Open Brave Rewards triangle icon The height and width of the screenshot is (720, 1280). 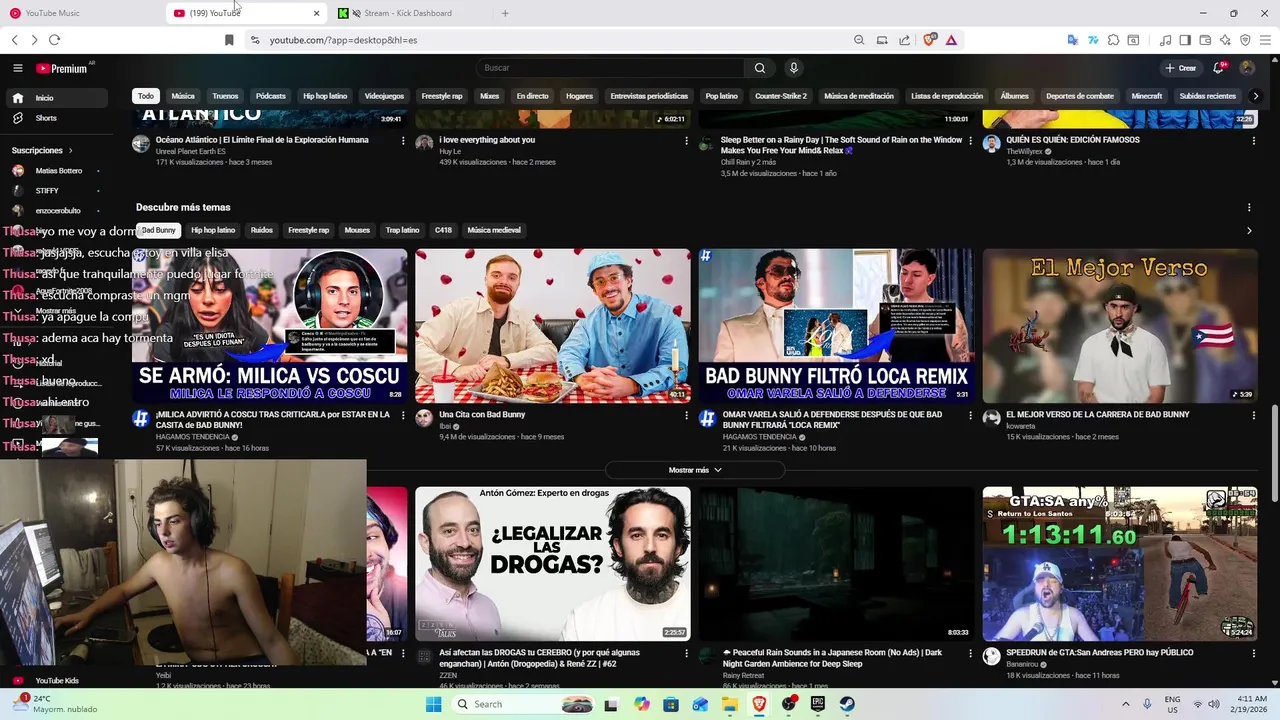[951, 40]
